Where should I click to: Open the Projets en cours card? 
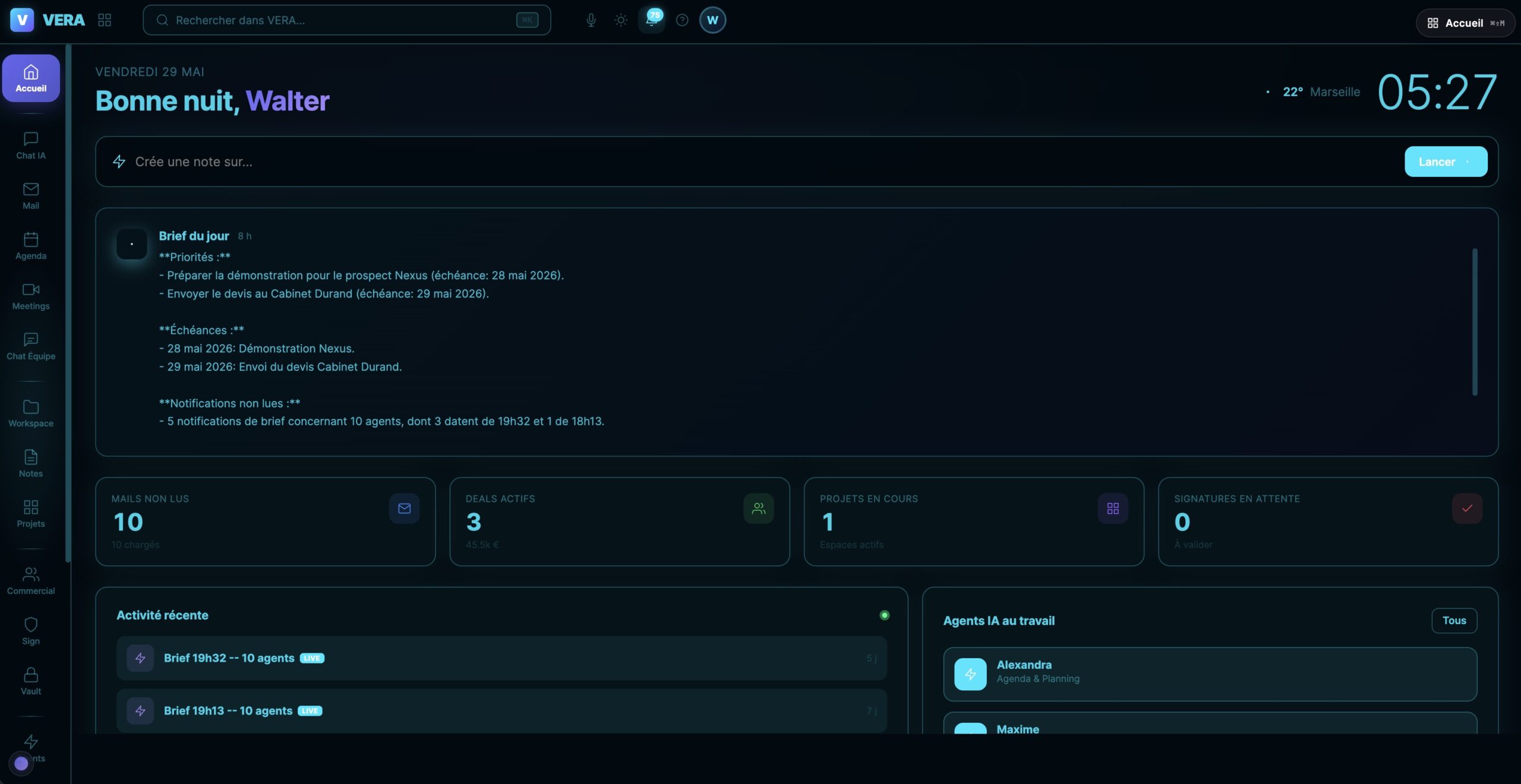(x=974, y=521)
